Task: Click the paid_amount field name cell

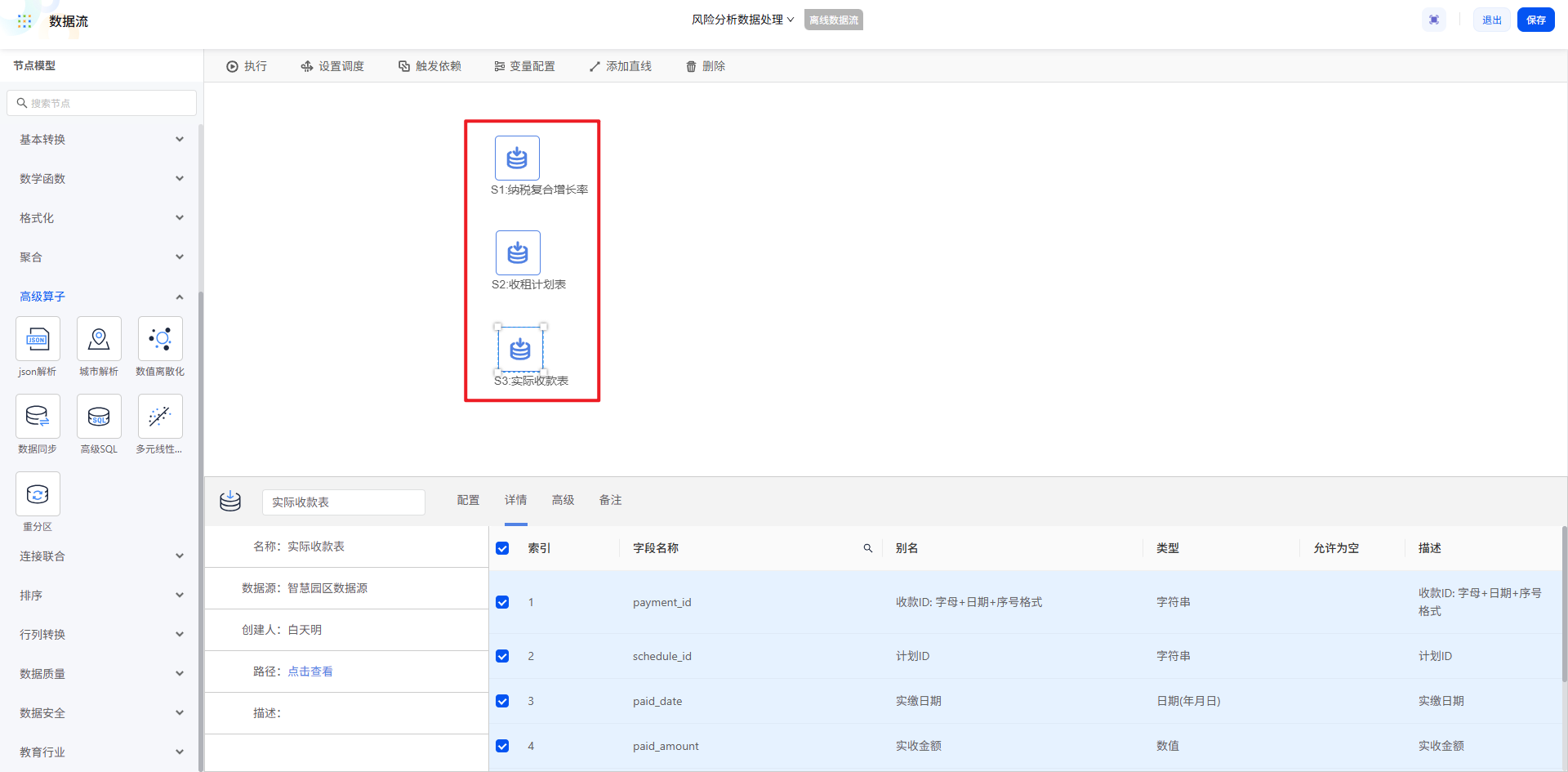Action: tap(666, 746)
